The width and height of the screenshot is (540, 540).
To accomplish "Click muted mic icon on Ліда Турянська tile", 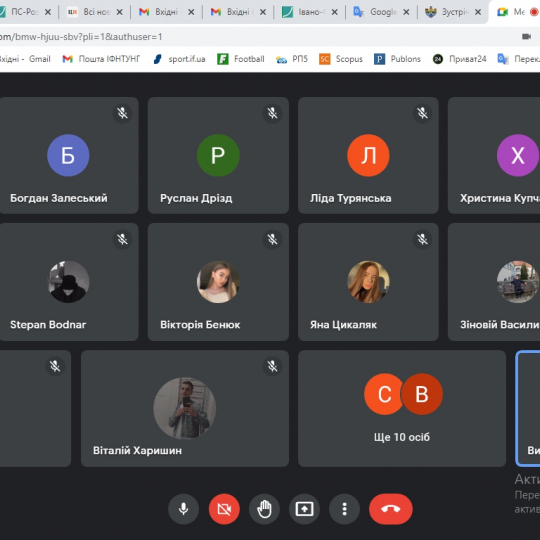I will click(x=422, y=113).
